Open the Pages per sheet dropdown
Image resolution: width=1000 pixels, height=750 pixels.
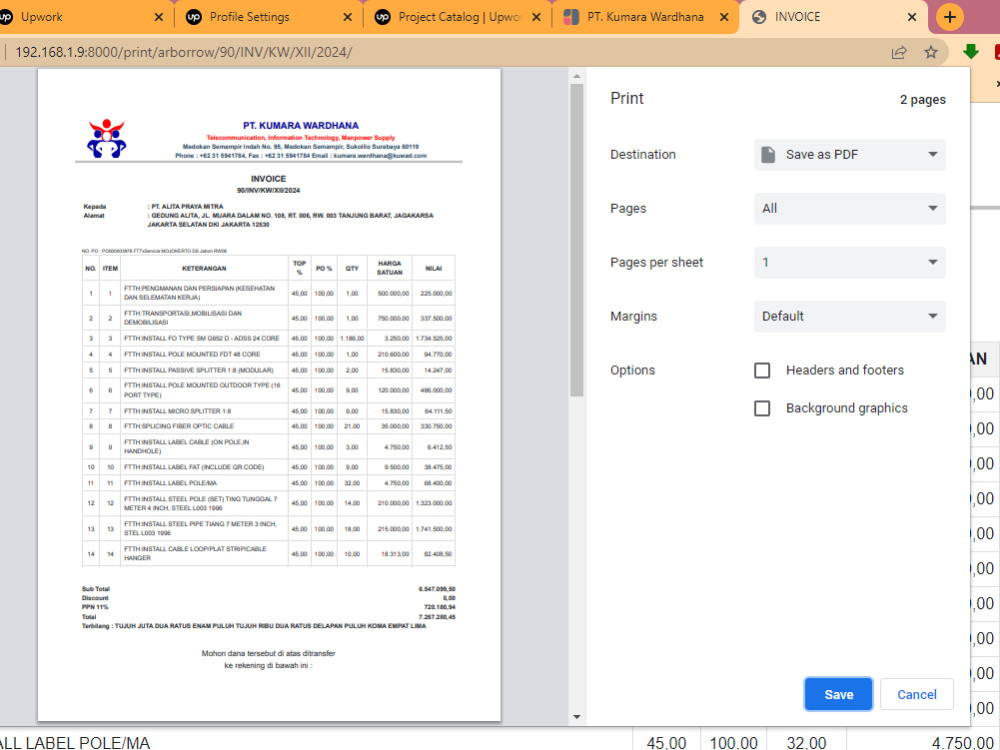(849, 262)
